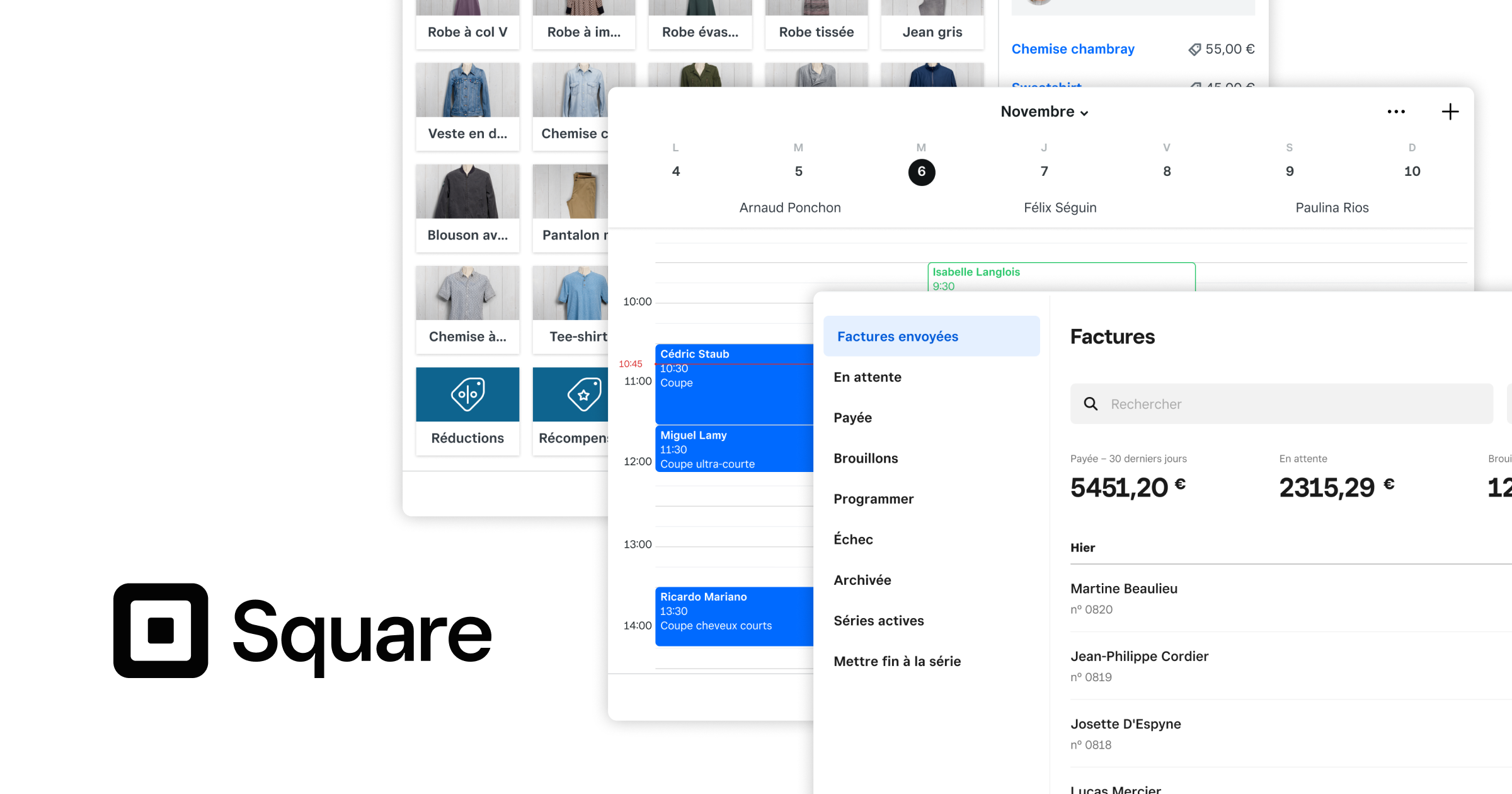Choose Mettre fin à la série
The width and height of the screenshot is (1512, 794).
[897, 661]
